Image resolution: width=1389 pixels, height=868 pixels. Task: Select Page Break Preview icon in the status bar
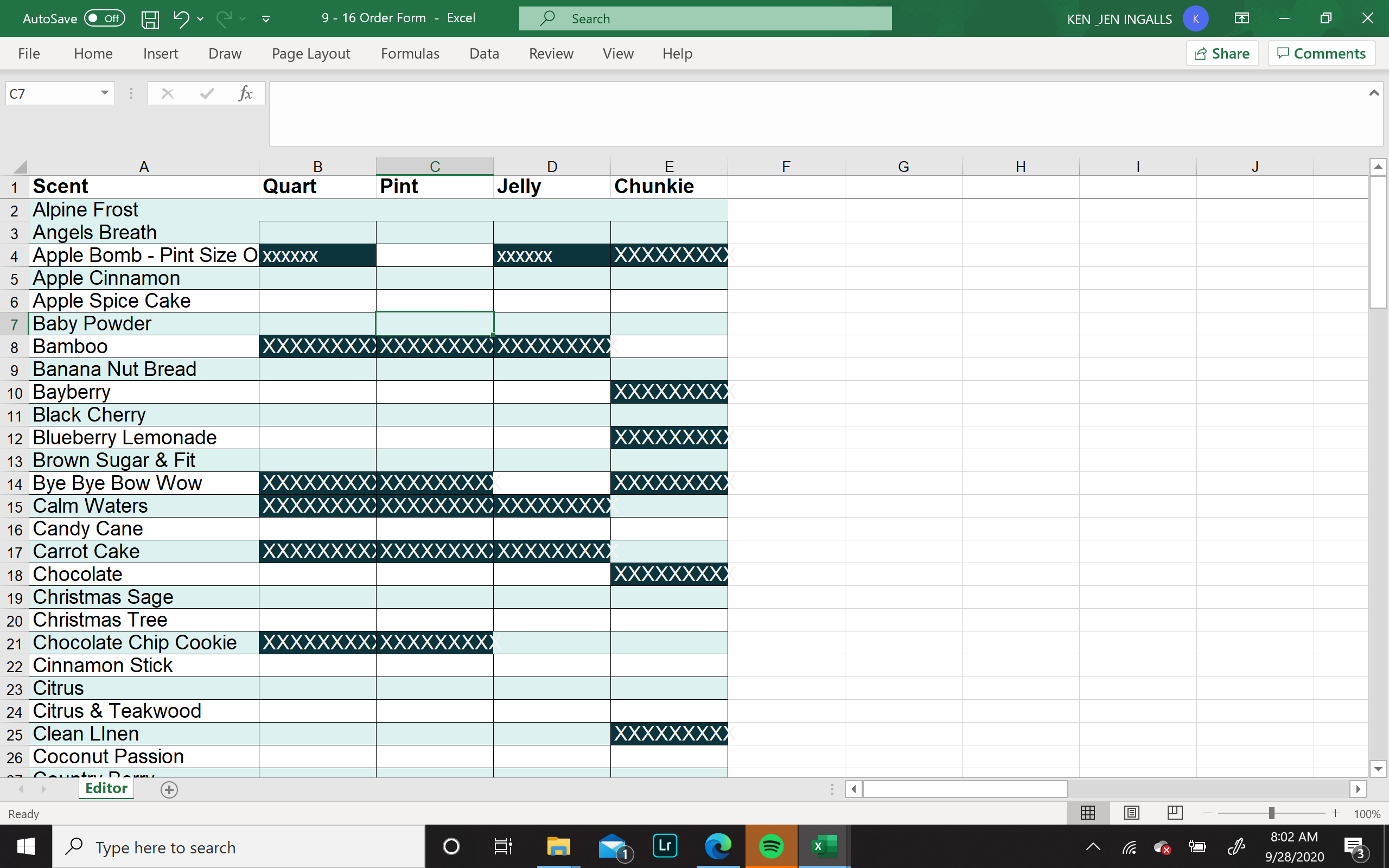1175,813
